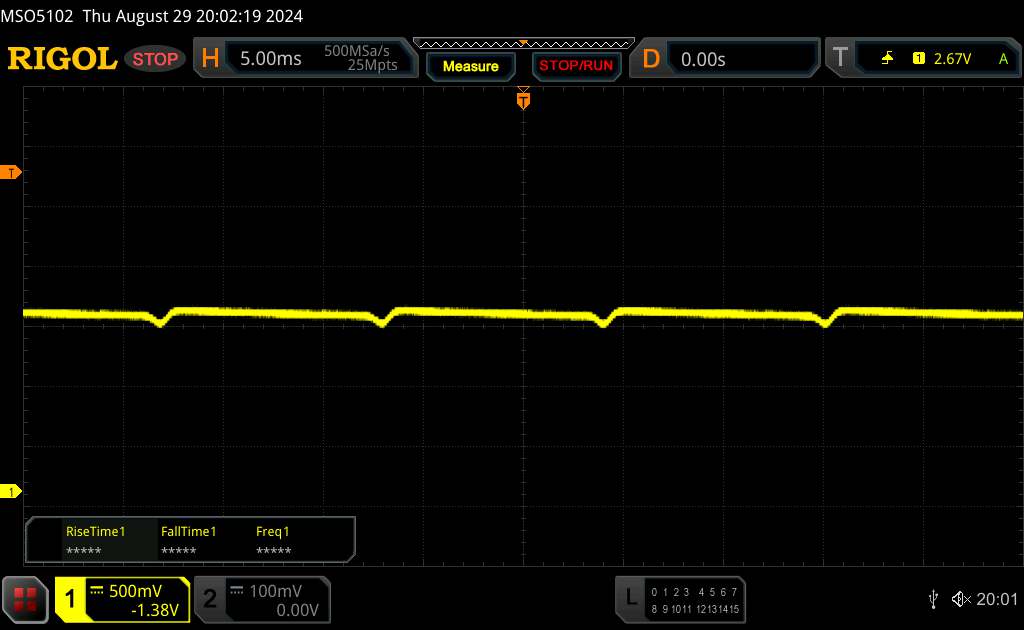Select the 5.00ms timebase value
The image size is (1024, 630).
click(270, 59)
